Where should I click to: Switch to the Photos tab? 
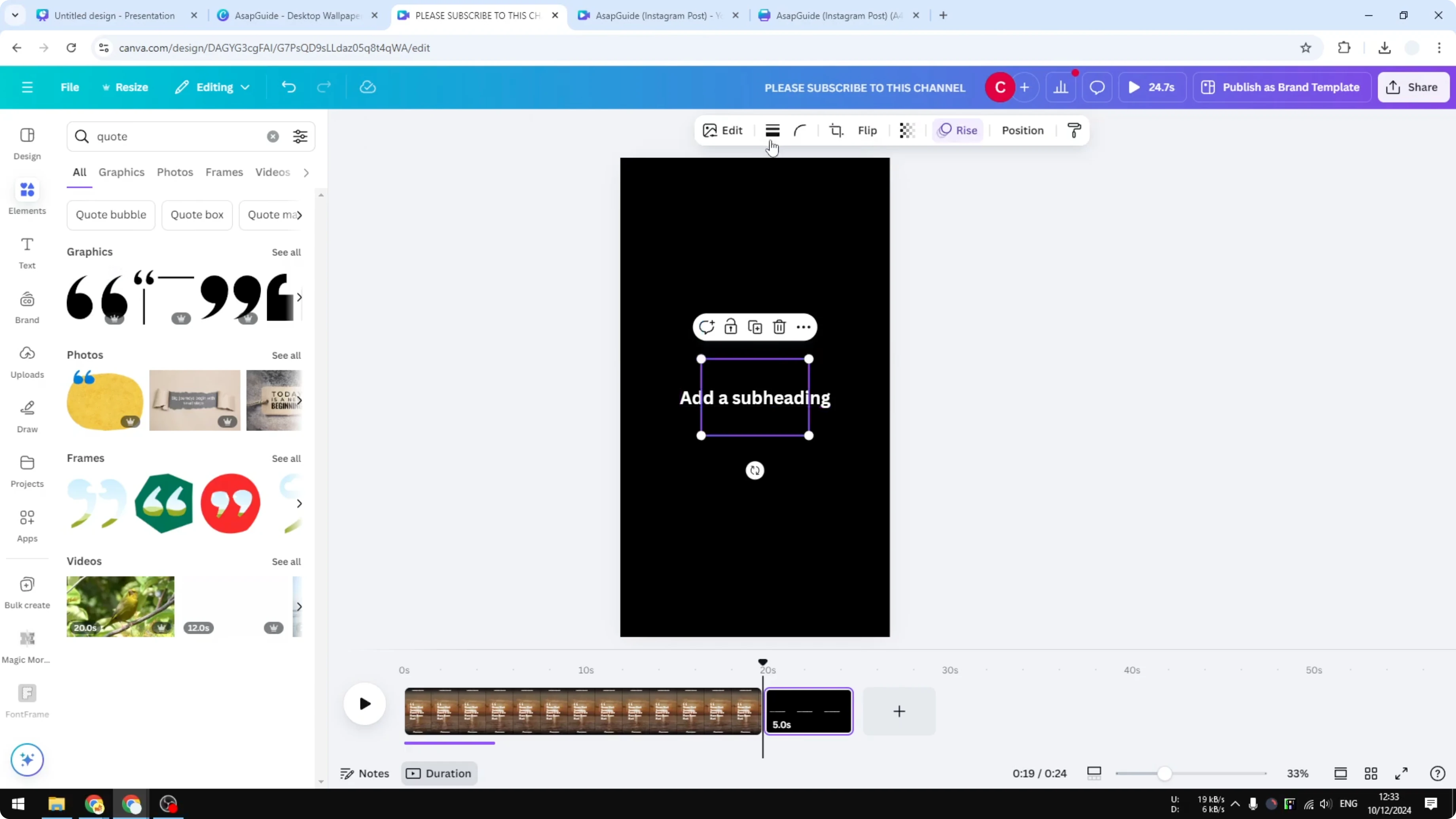pos(174,173)
